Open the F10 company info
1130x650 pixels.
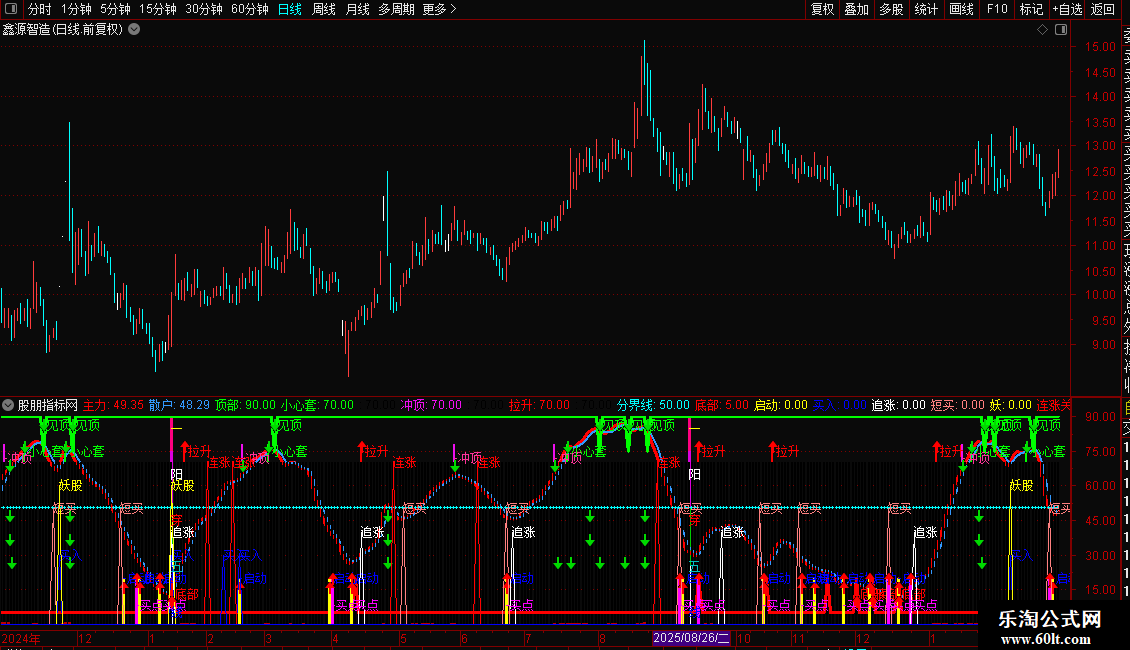click(x=997, y=9)
